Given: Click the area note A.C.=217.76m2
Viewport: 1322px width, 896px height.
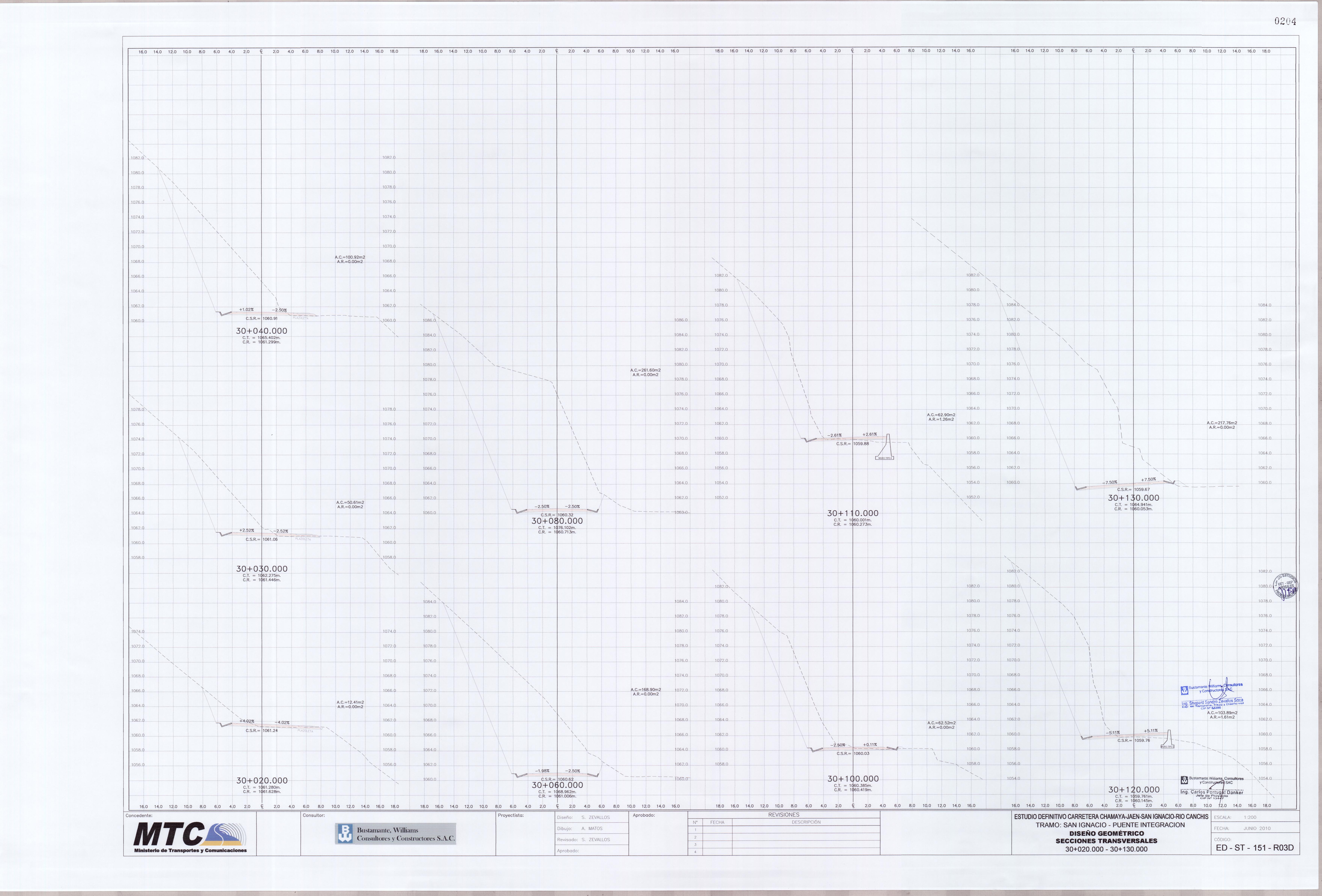Looking at the screenshot, I should [1222, 423].
